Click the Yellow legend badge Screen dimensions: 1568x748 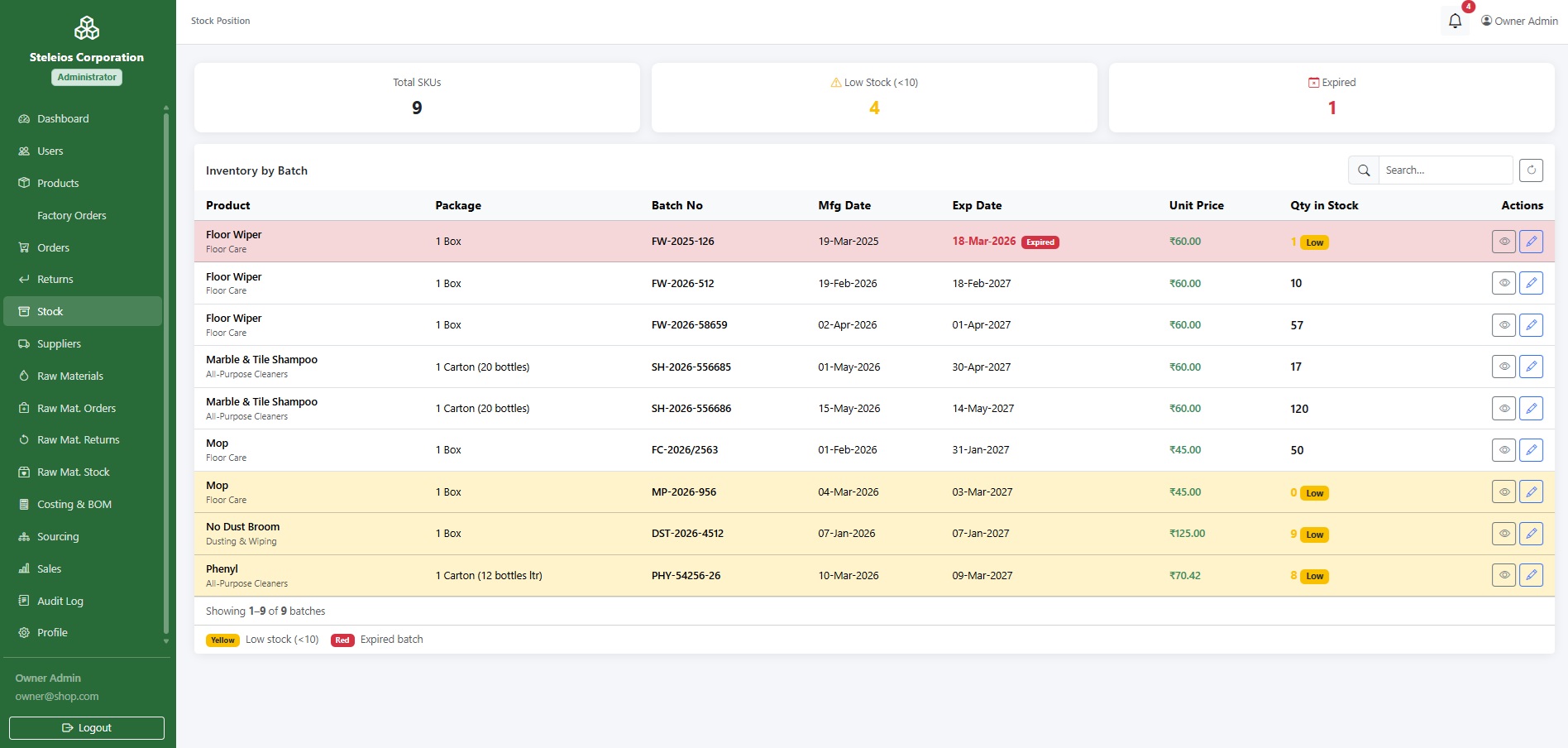(x=222, y=640)
